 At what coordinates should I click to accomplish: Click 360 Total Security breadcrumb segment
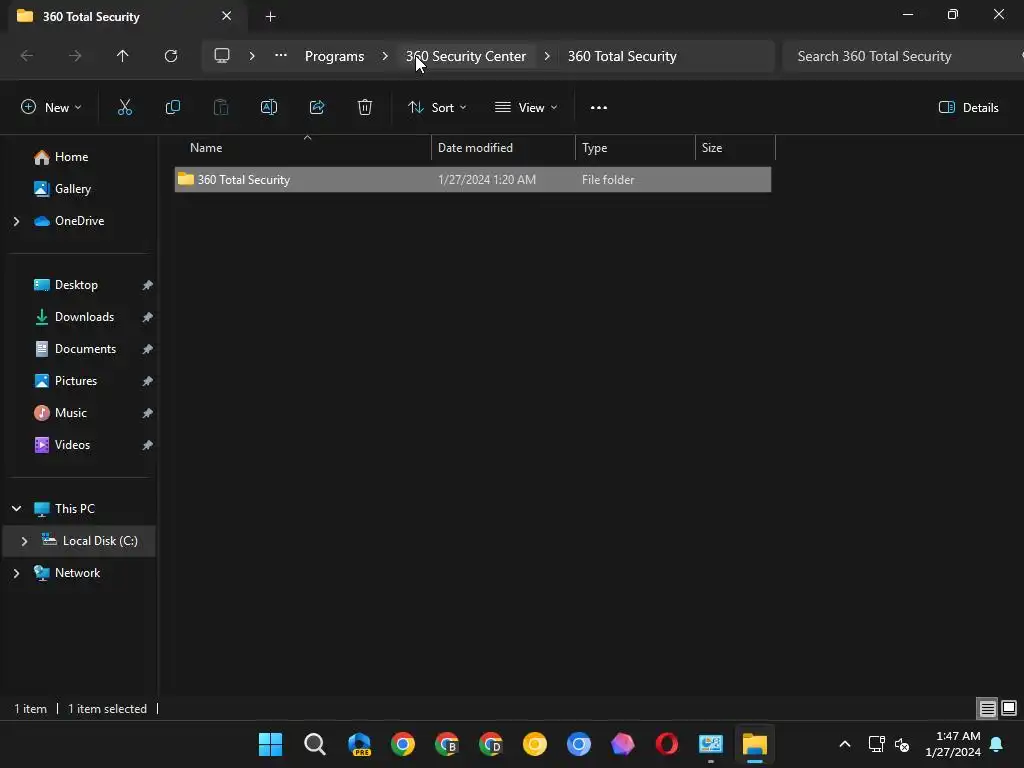622,56
